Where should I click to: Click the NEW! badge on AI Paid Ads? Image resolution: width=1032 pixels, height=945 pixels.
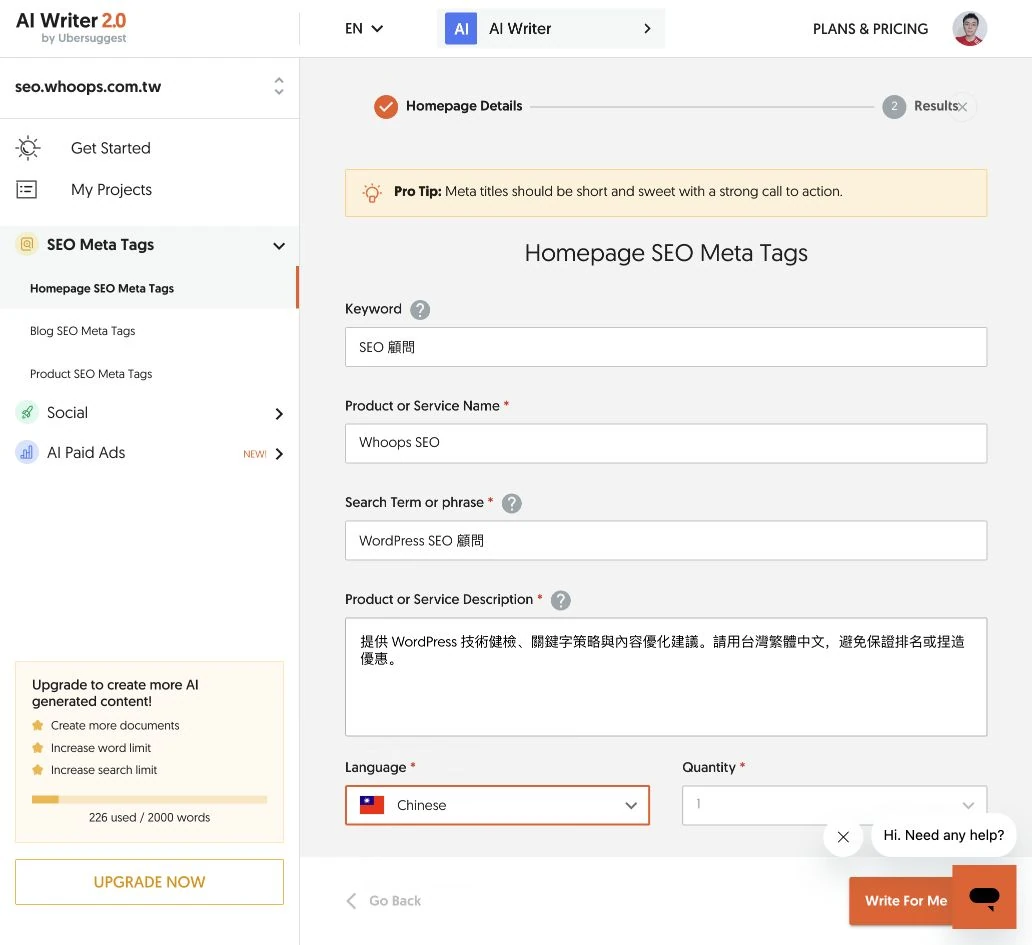[255, 454]
